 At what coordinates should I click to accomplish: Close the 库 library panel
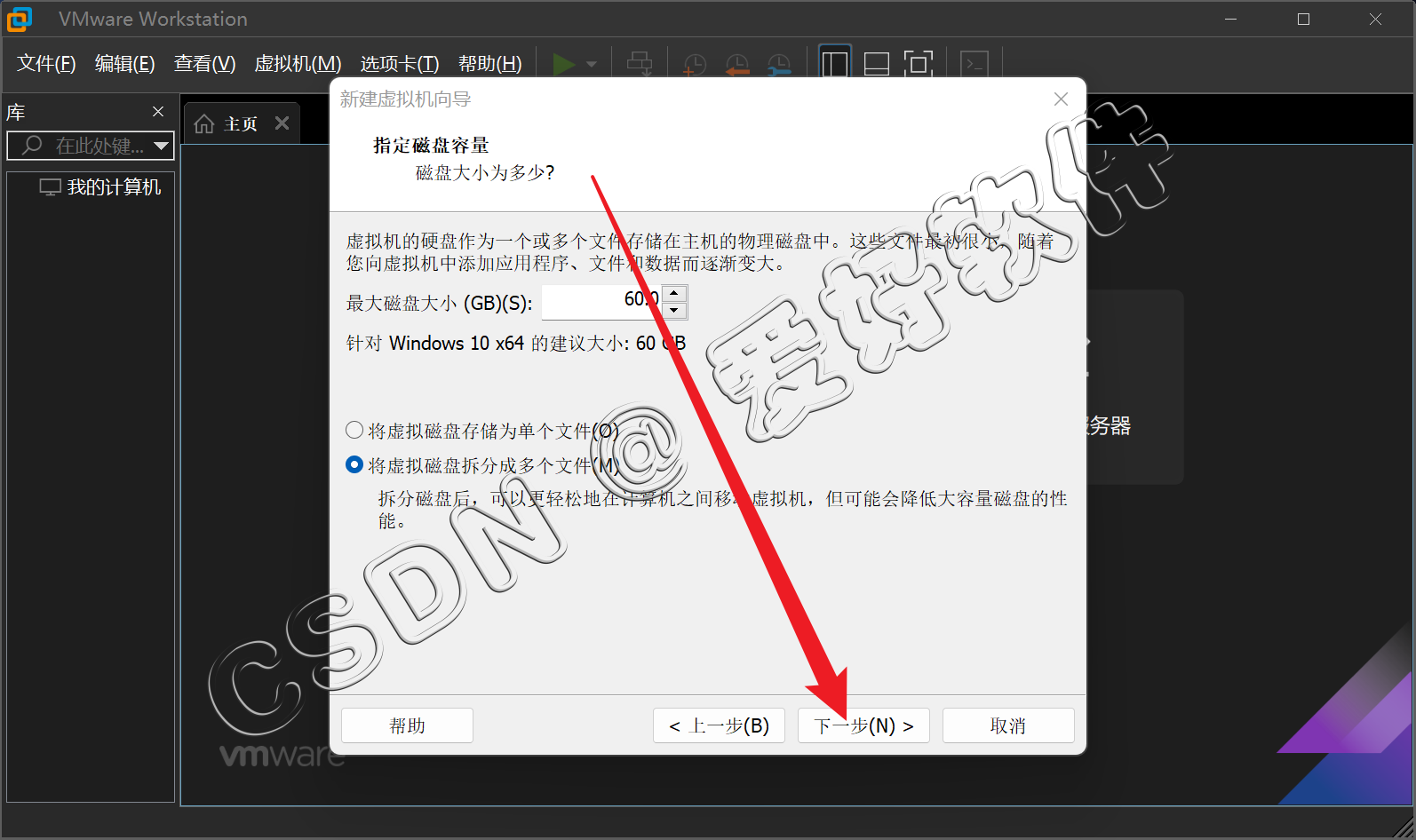pos(158,112)
